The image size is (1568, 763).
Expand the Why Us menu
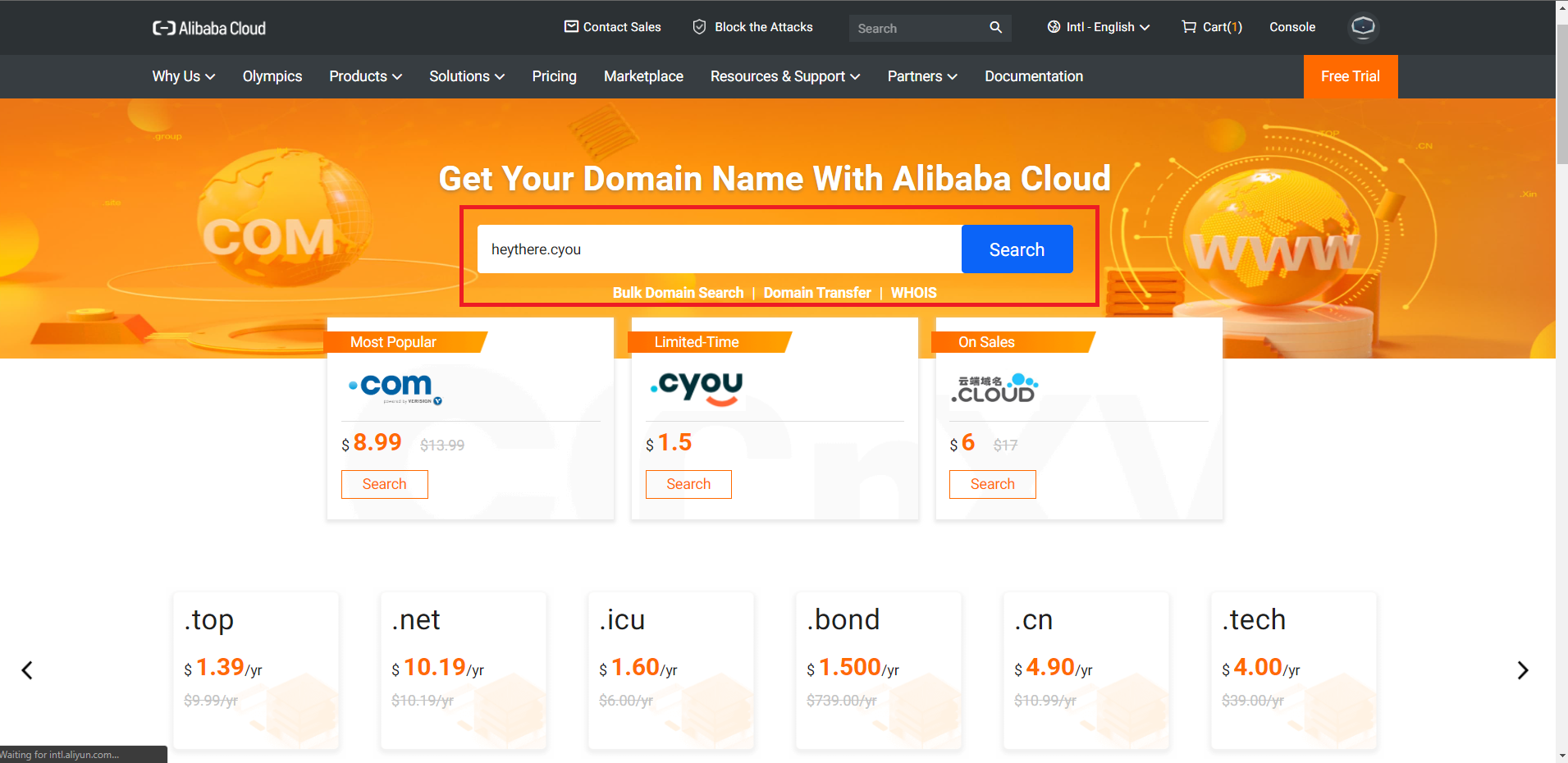click(184, 76)
